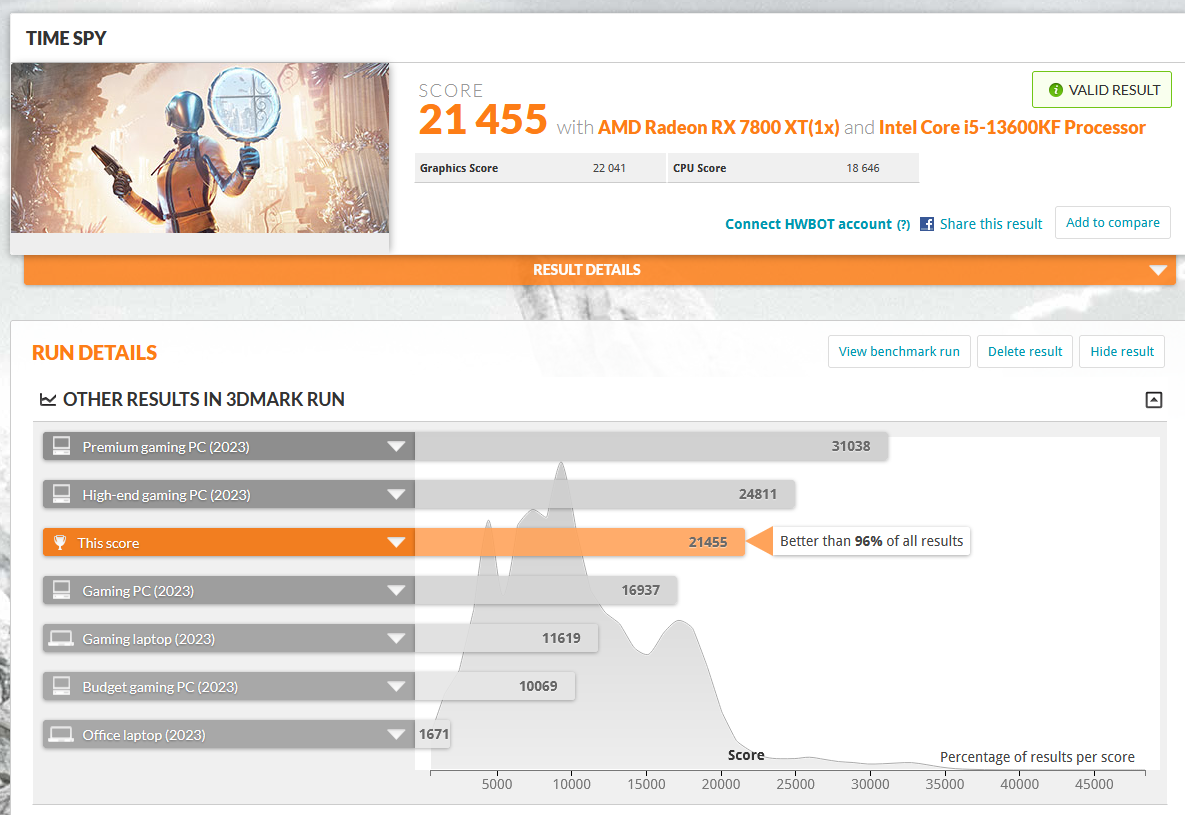Collapse the Other Results section icon
This screenshot has height=815, width=1185.
tap(1153, 399)
